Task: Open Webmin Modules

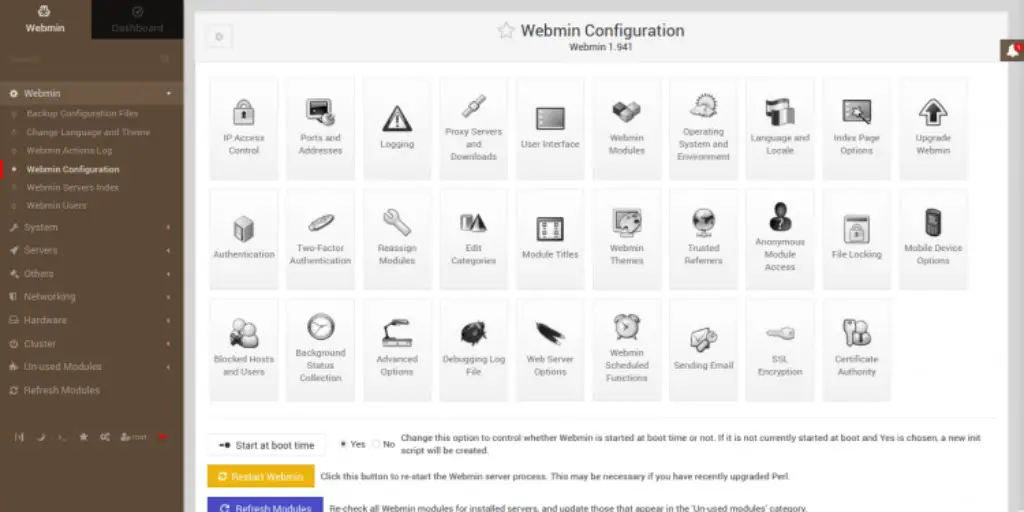Action: click(x=627, y=128)
